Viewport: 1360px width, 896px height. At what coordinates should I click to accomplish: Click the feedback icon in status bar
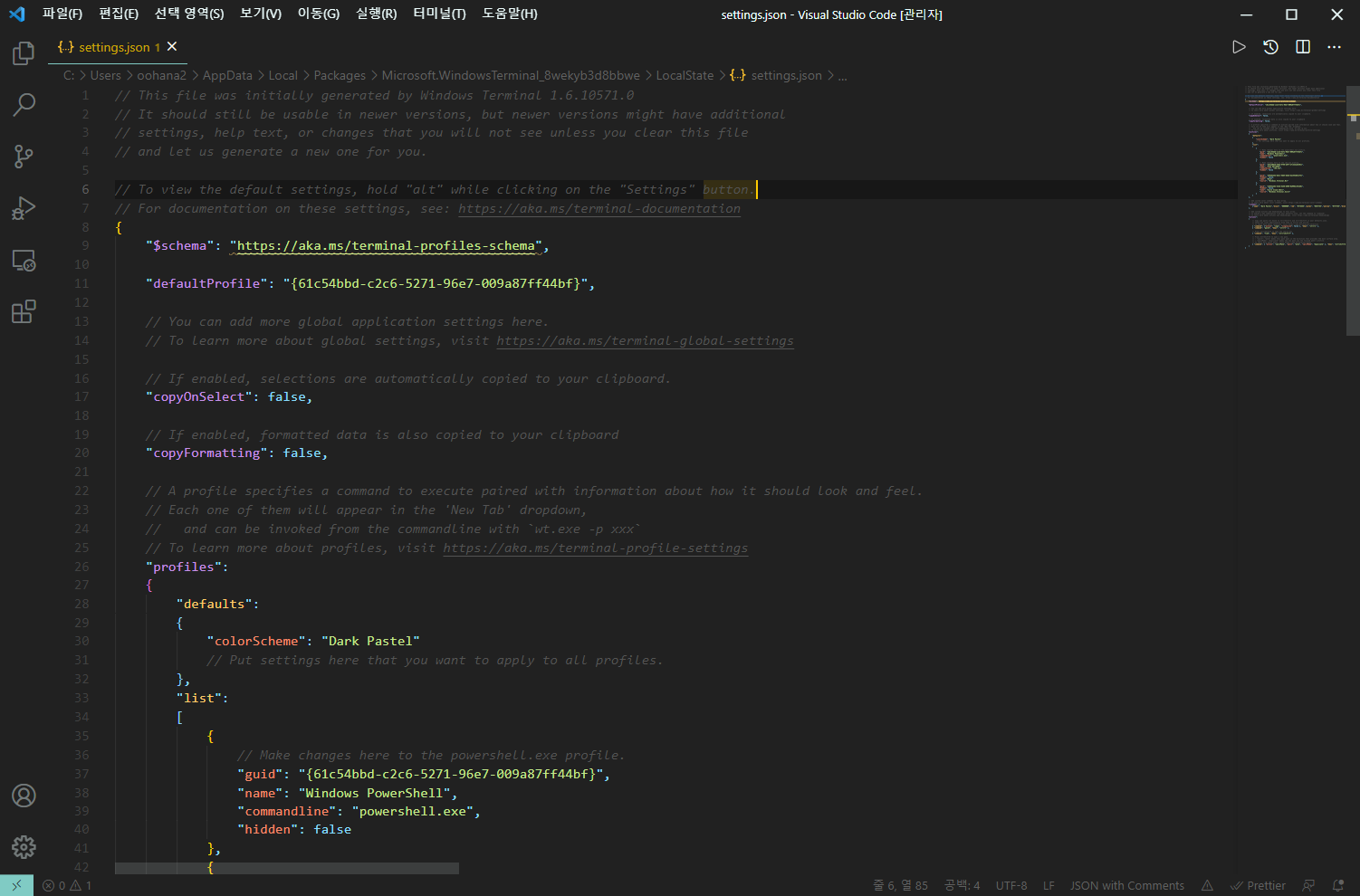[x=1308, y=886]
